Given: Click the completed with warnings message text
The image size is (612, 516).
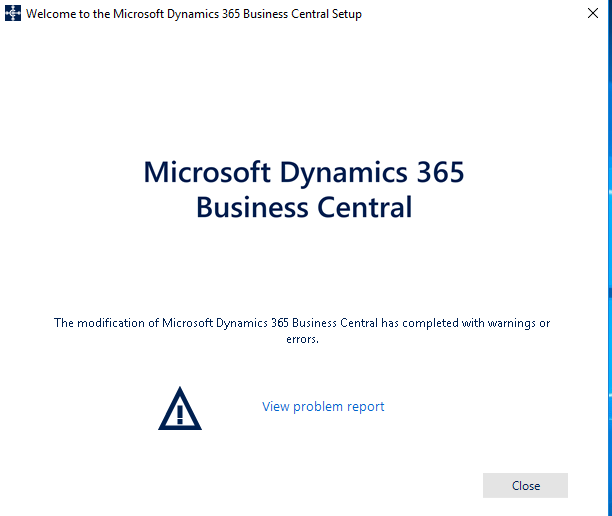Looking at the screenshot, I should [302, 331].
